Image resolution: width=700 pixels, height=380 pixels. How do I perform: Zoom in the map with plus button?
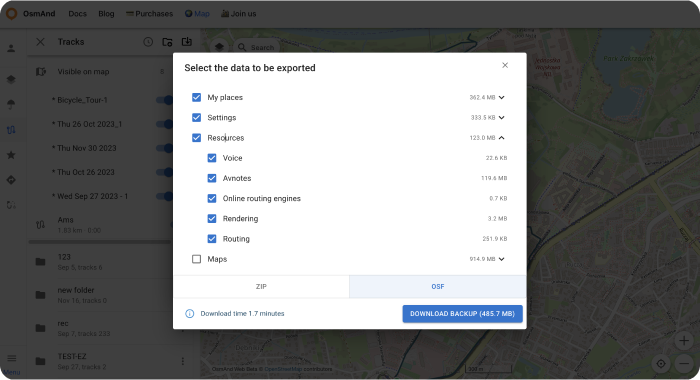pos(683,341)
